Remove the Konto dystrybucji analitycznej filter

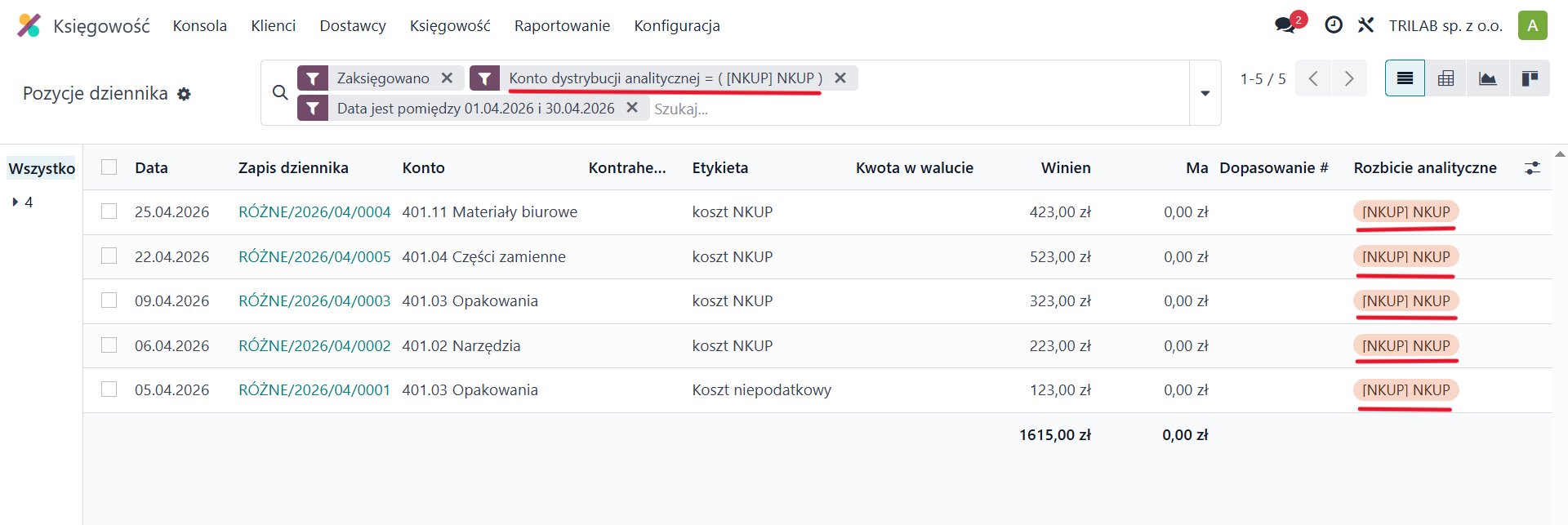(840, 78)
